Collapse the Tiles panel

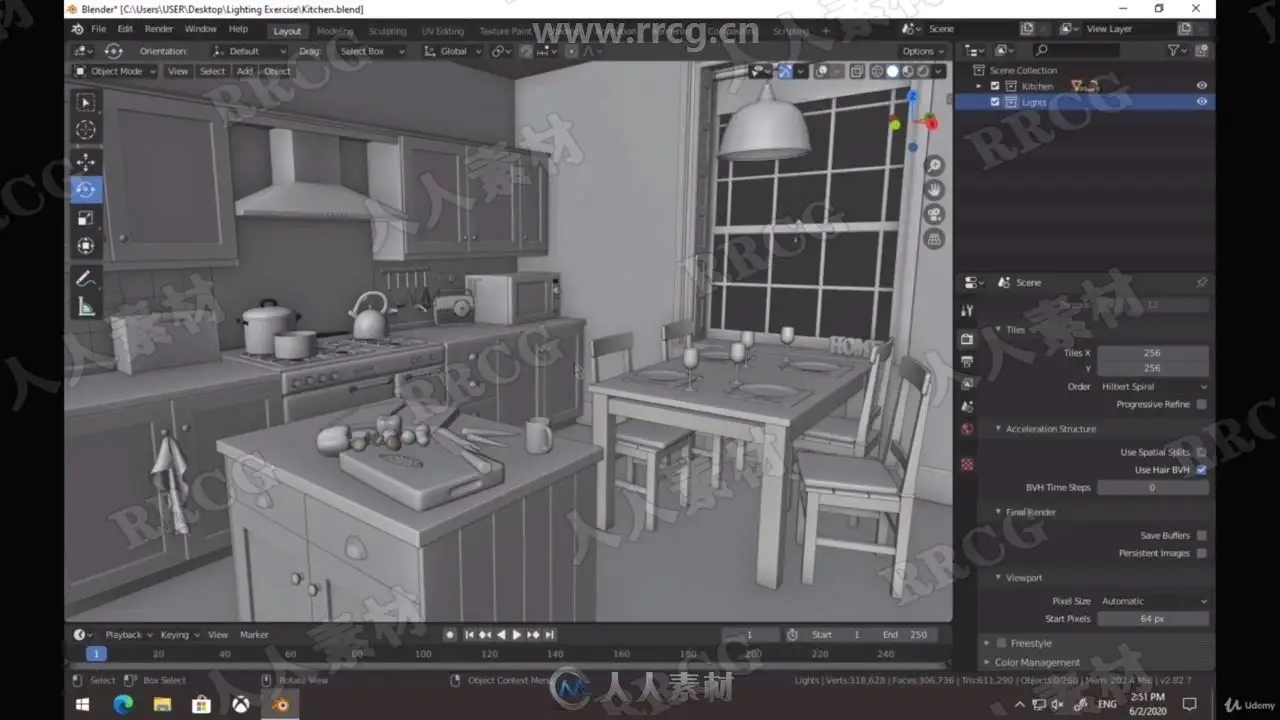tap(1010, 330)
